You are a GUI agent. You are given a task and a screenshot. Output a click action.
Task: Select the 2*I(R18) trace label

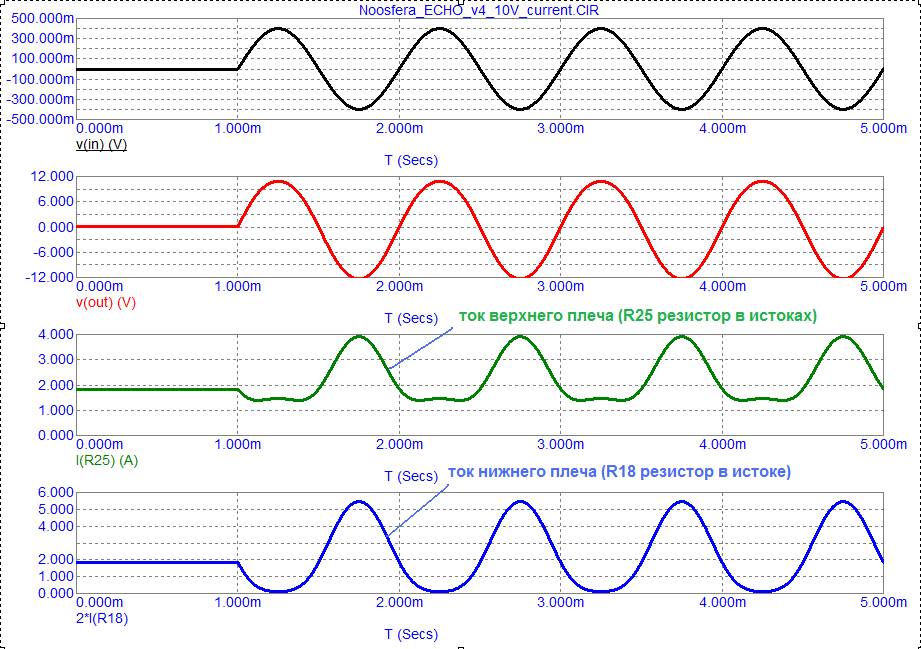pyautogui.click(x=102, y=618)
